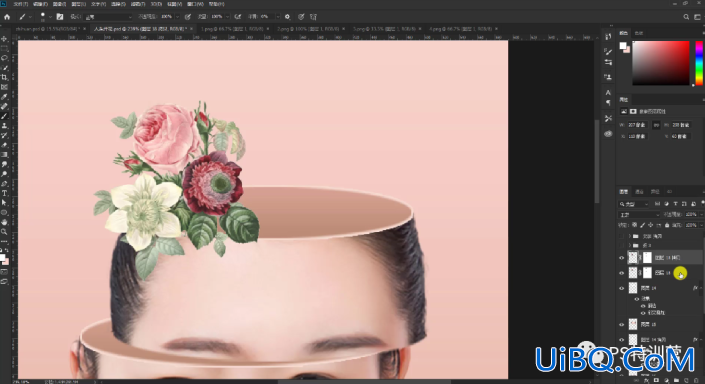The width and height of the screenshot is (705, 384).
Task: Select the Eyedropper tool
Action: tap(4, 97)
